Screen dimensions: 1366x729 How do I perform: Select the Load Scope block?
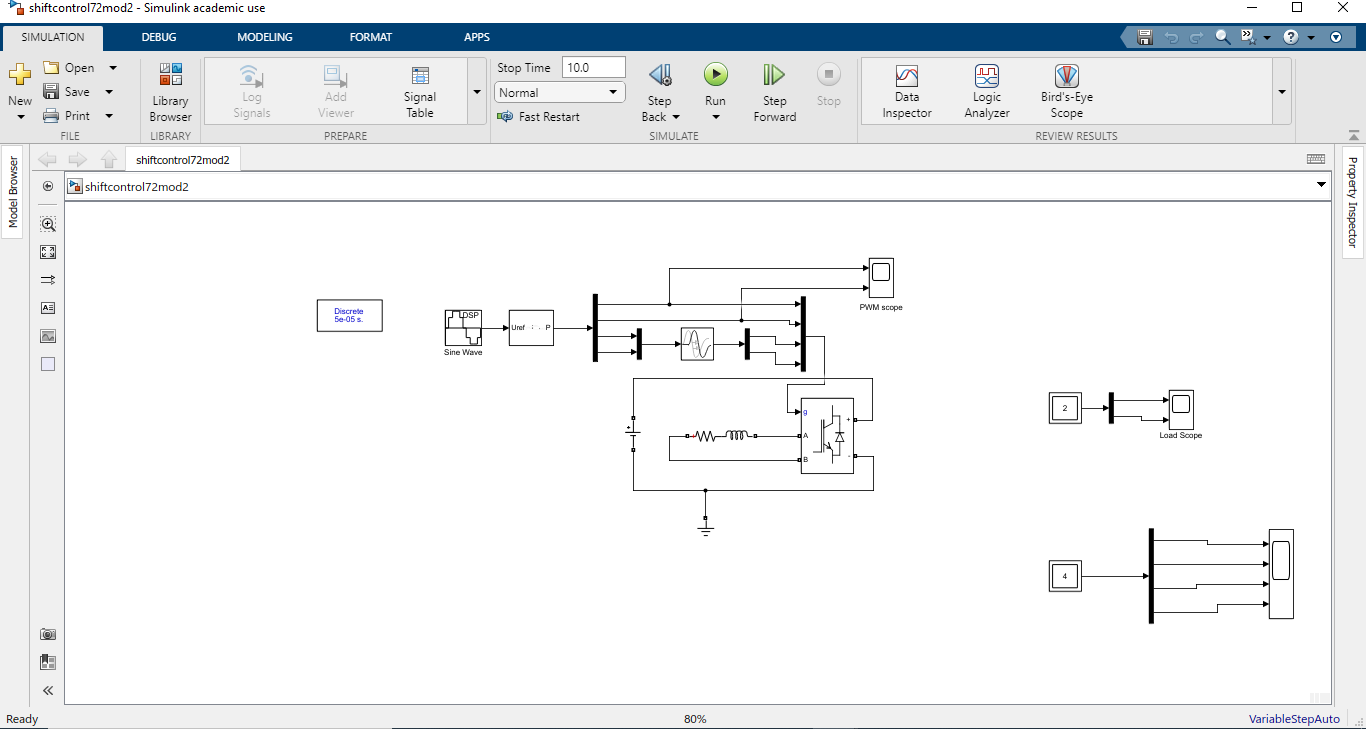pyautogui.click(x=1181, y=410)
